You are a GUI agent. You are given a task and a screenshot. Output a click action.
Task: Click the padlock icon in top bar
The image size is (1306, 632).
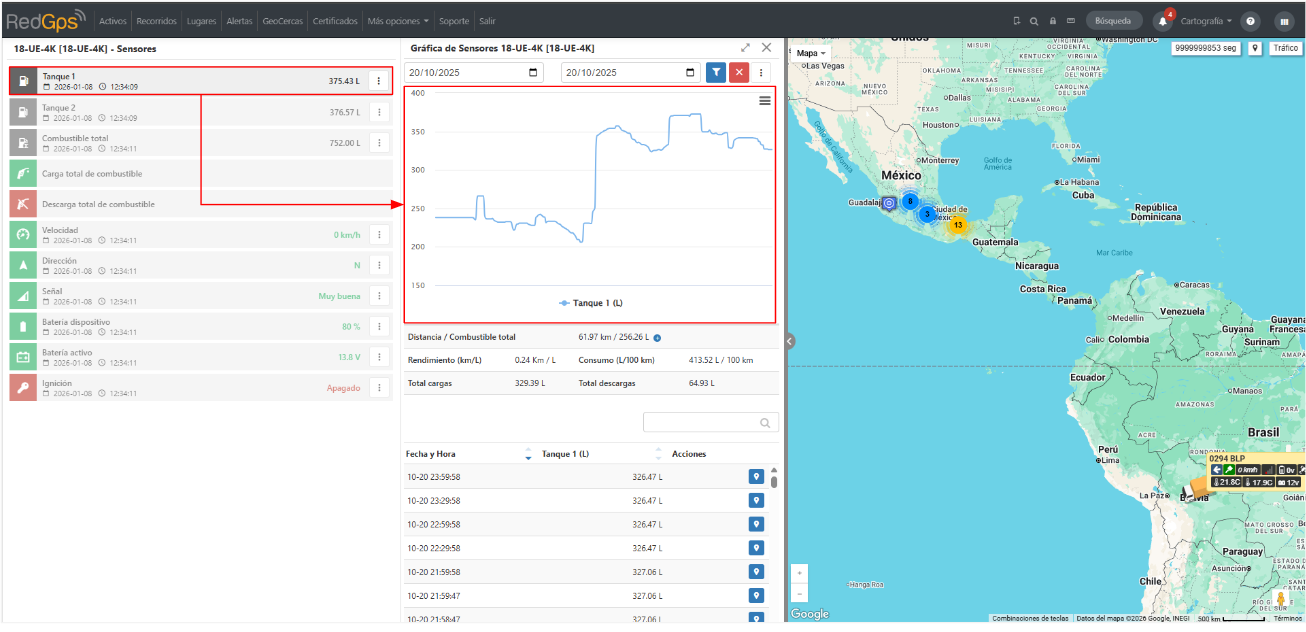[x=1053, y=20]
